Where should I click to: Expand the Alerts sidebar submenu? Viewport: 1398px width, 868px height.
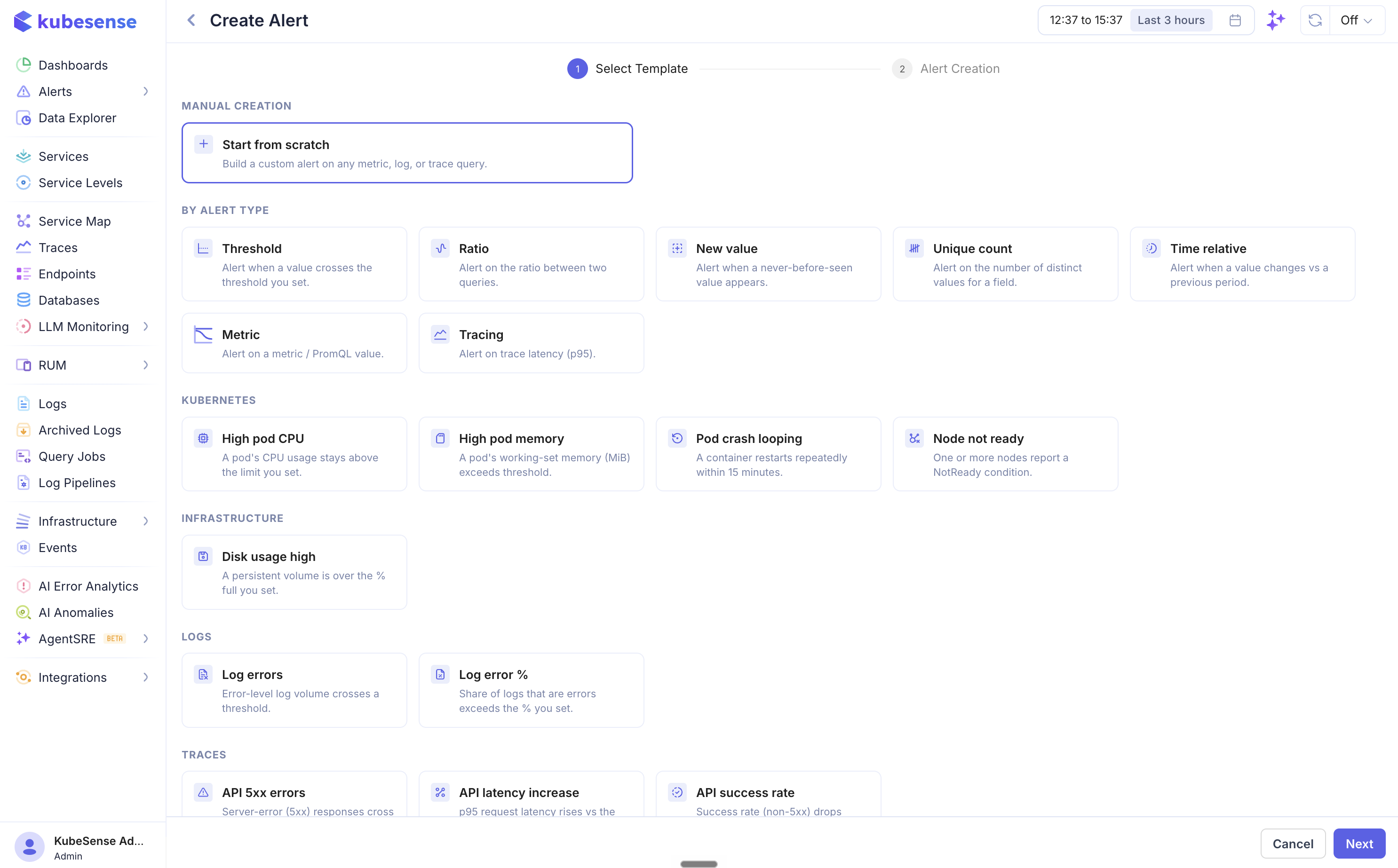[x=146, y=91]
